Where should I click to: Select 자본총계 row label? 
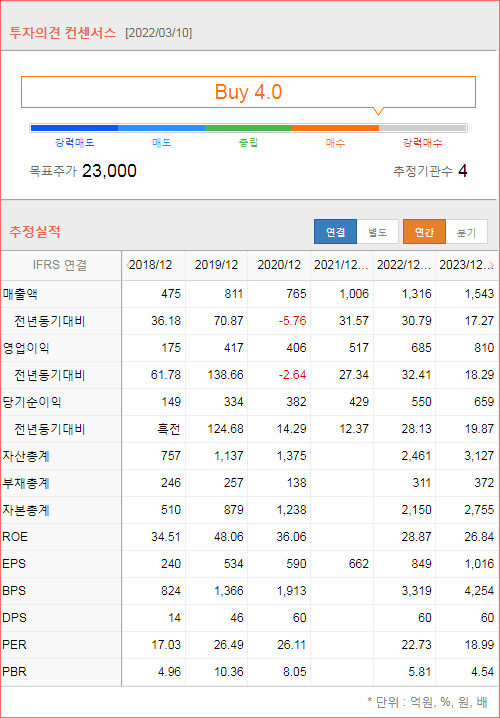(26, 510)
